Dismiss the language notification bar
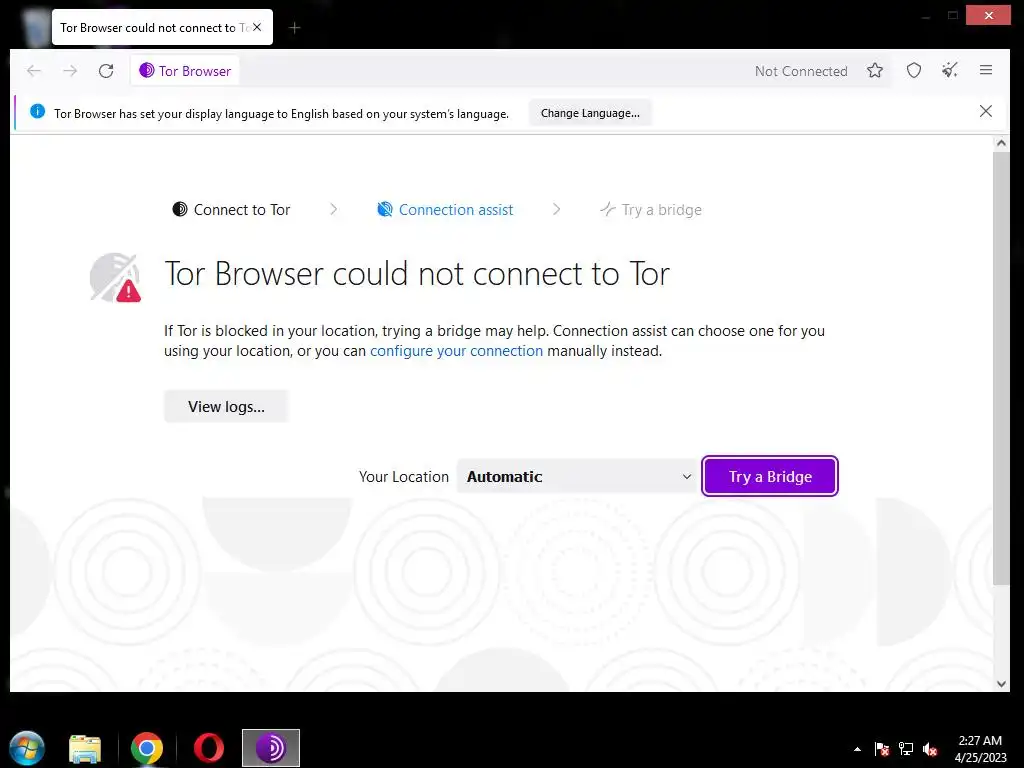This screenshot has width=1024, height=768. point(985,111)
